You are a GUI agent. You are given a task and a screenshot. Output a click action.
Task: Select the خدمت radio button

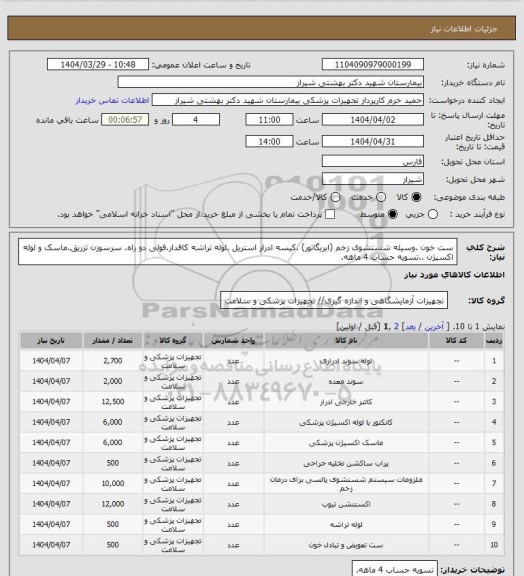pos(381,197)
